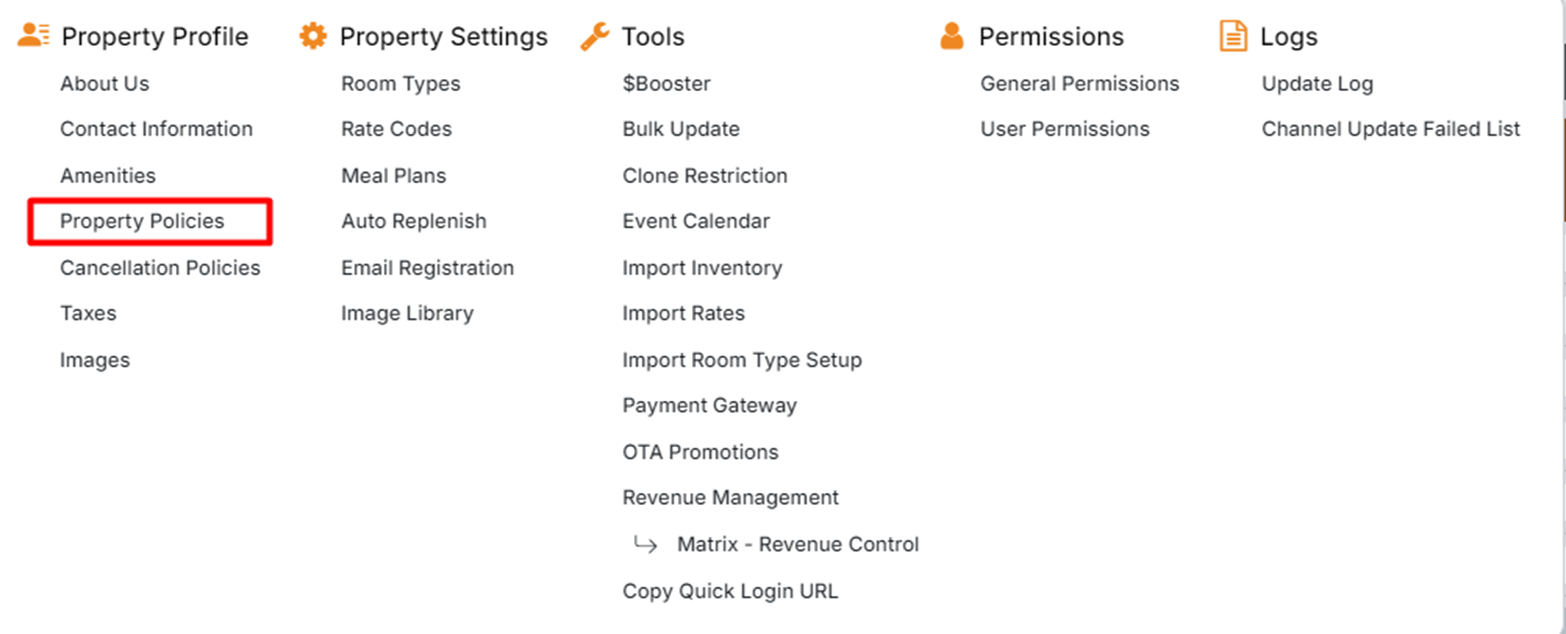The image size is (1566, 634).
Task: Click Copy Quick Login URL
Action: point(730,591)
